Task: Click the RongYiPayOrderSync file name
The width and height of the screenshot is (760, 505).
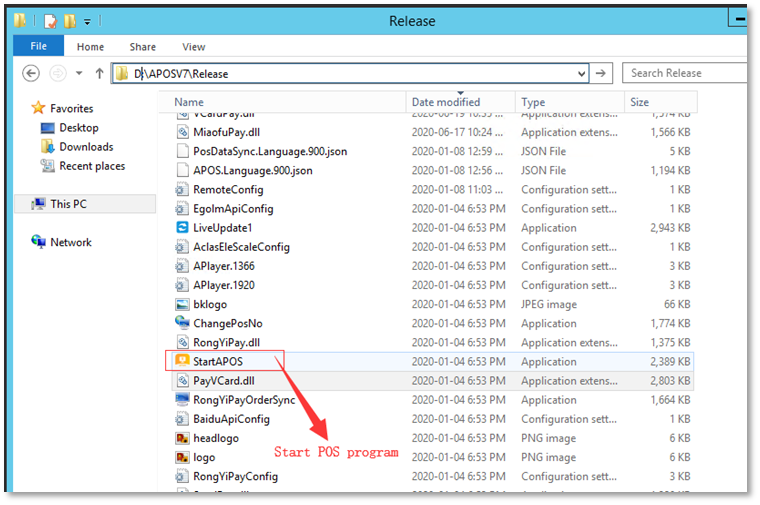Action: (x=244, y=400)
